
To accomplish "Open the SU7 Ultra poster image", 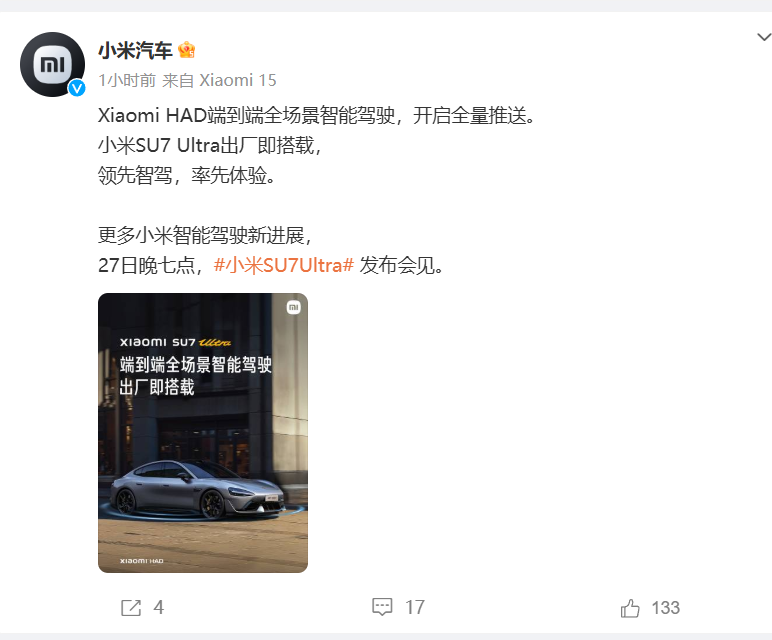I will (203, 433).
